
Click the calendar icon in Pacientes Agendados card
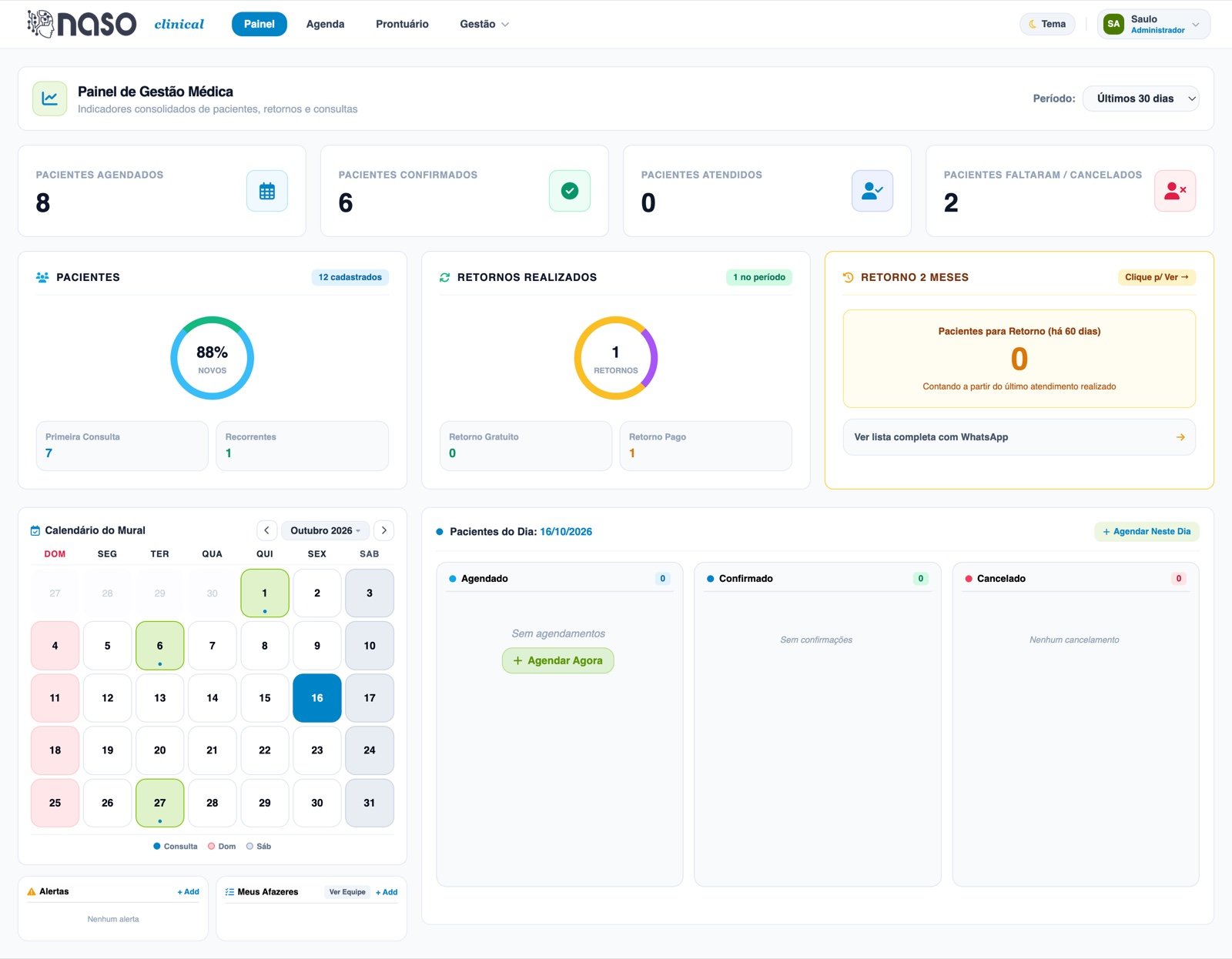pos(267,191)
